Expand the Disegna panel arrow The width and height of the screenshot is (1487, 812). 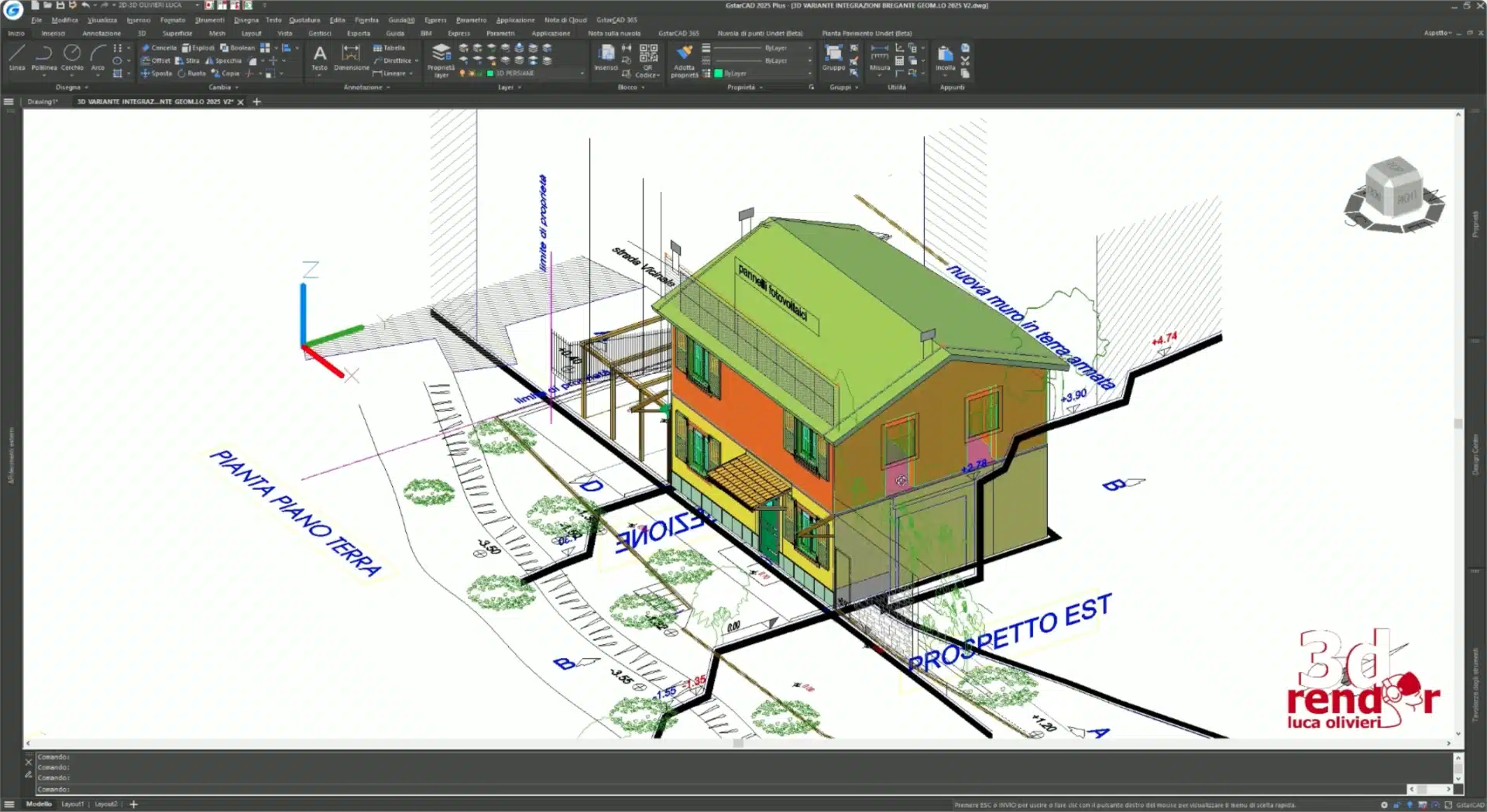coord(87,87)
